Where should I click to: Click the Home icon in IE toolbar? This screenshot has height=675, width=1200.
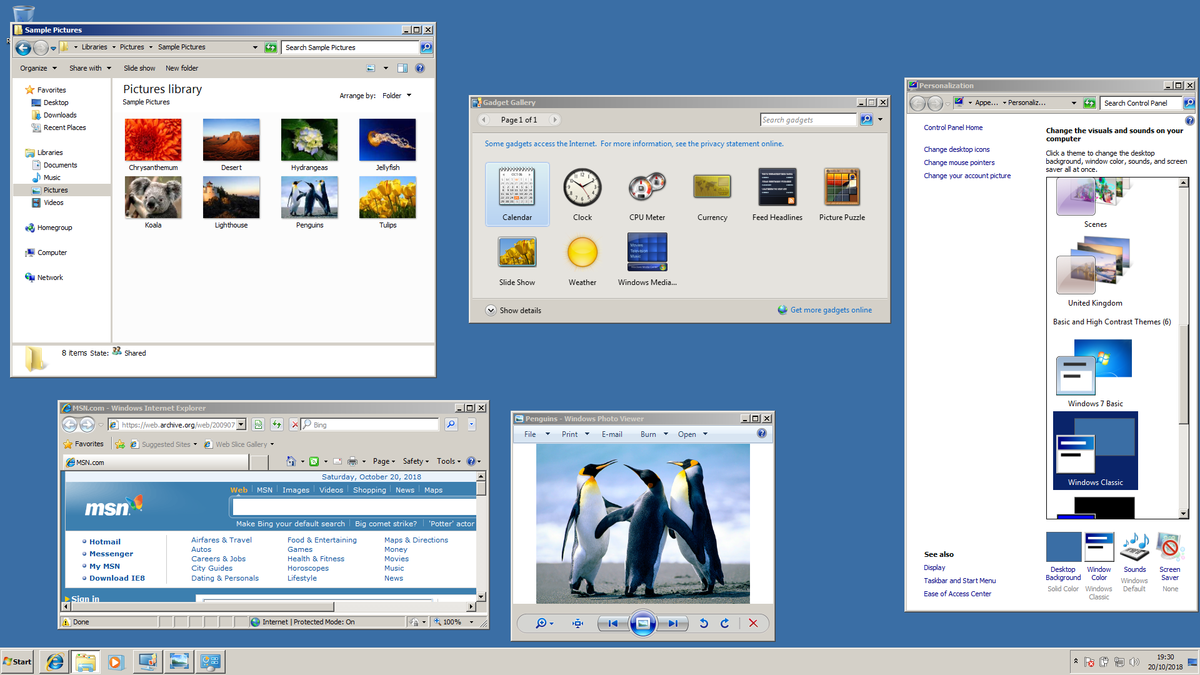pyautogui.click(x=291, y=461)
